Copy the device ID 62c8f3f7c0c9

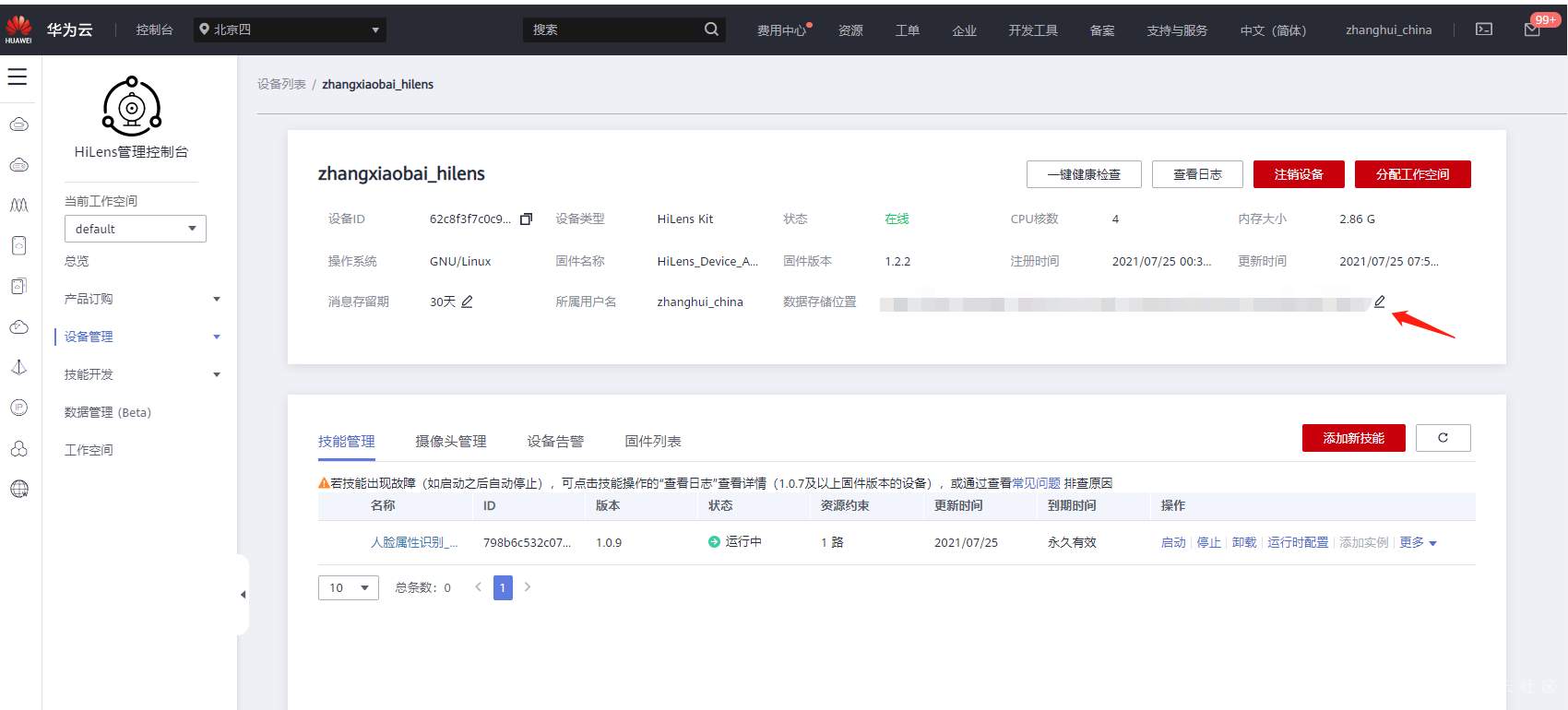[x=527, y=219]
